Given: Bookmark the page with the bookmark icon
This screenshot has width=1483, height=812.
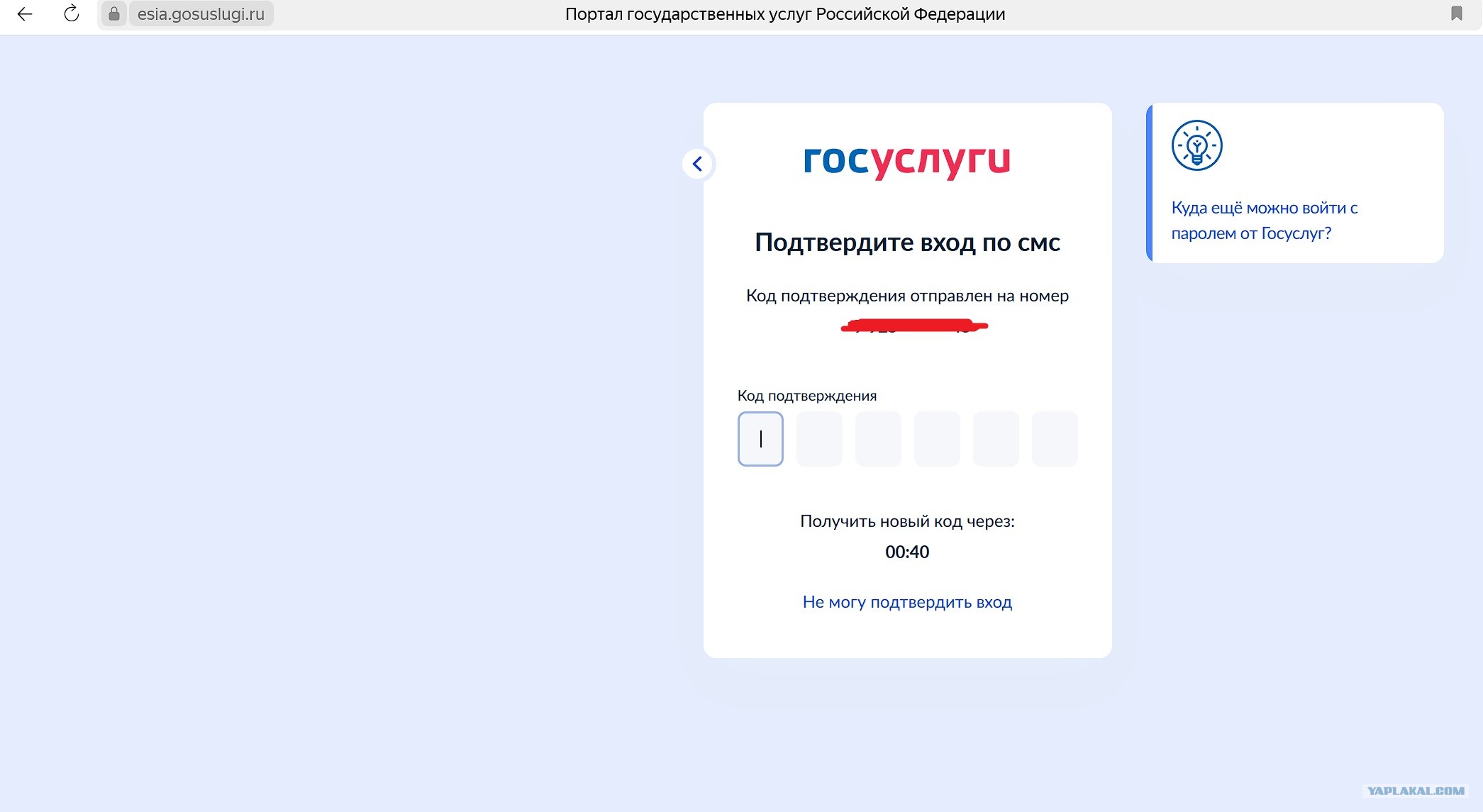Looking at the screenshot, I should [x=1456, y=13].
